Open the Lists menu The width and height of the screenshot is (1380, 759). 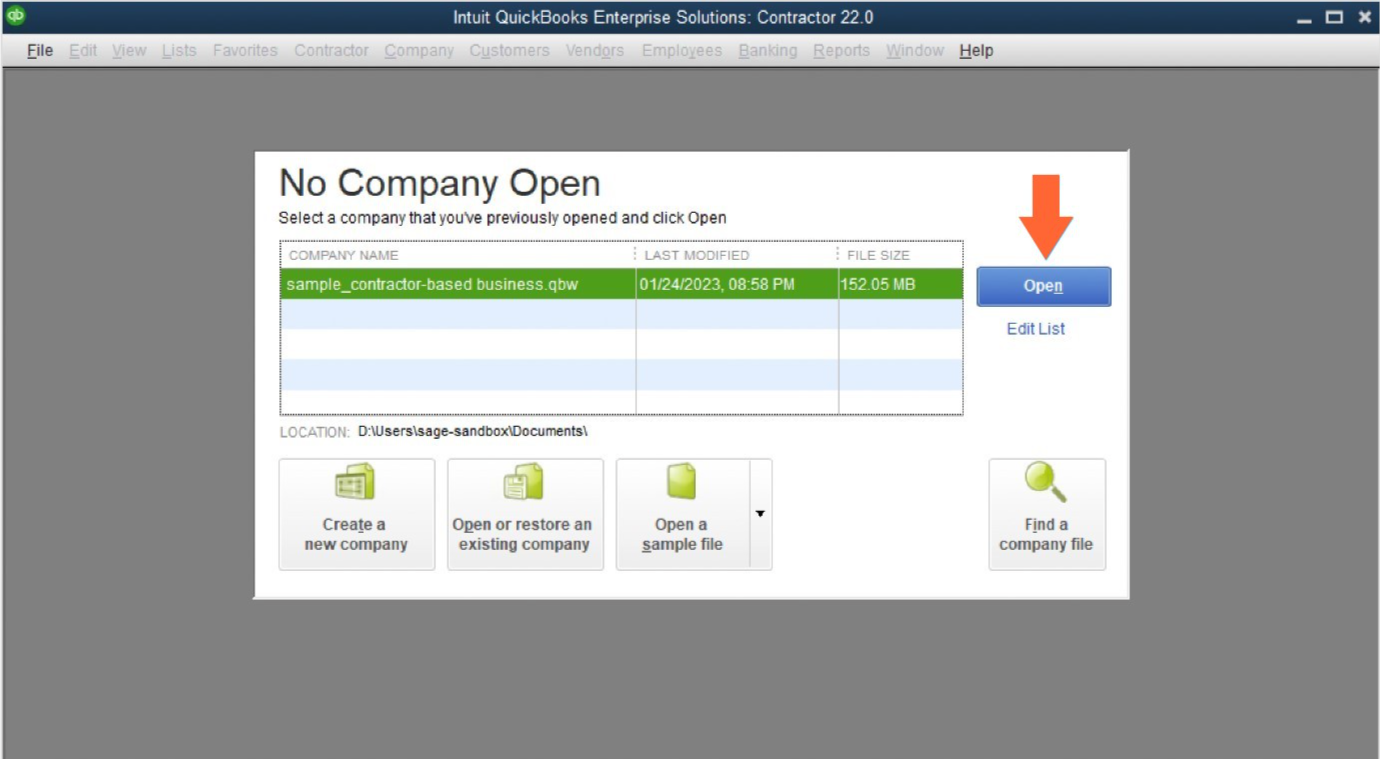[178, 50]
